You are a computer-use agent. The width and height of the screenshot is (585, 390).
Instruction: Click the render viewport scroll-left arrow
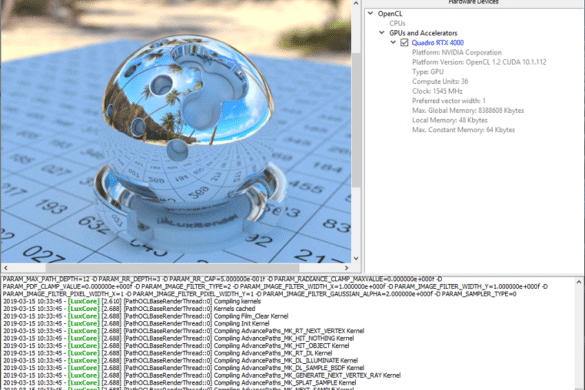(5, 268)
